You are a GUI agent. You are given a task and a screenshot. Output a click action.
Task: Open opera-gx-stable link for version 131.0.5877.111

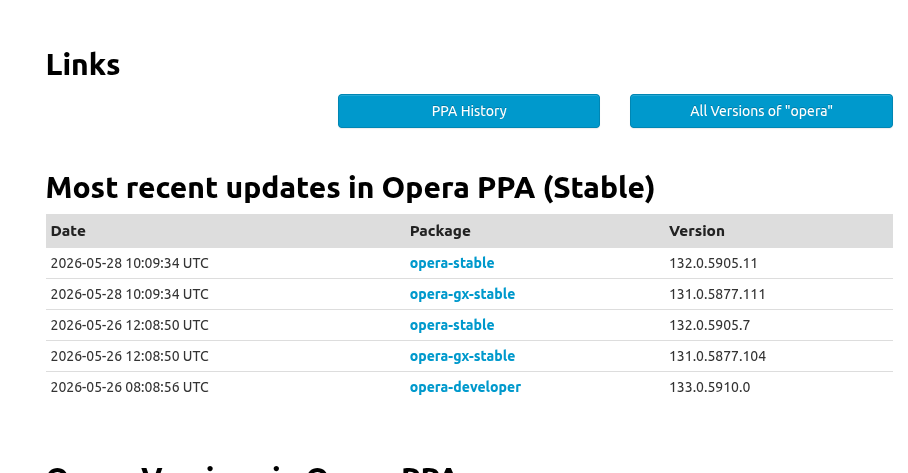point(462,294)
